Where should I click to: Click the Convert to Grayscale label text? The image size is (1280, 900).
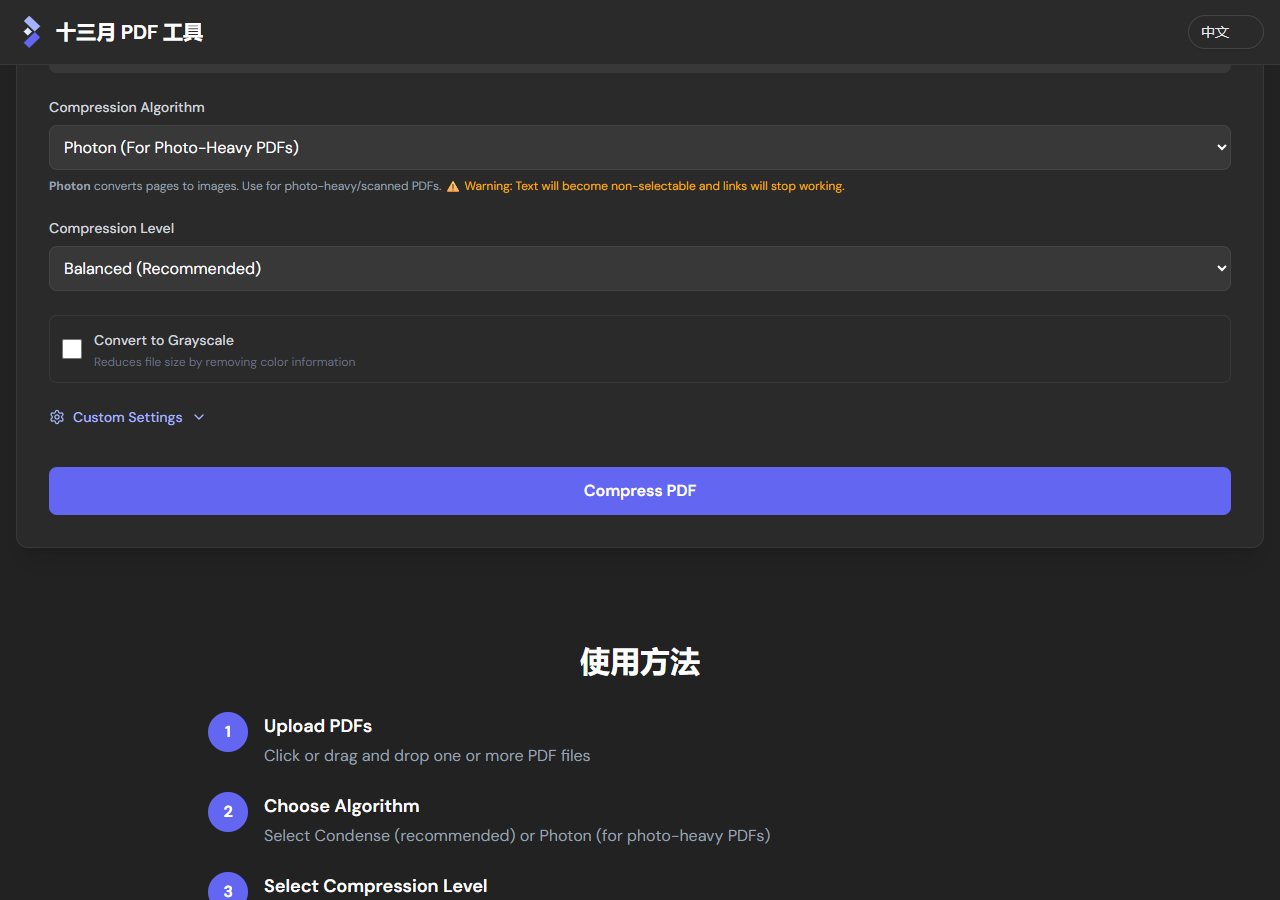pyautogui.click(x=164, y=340)
